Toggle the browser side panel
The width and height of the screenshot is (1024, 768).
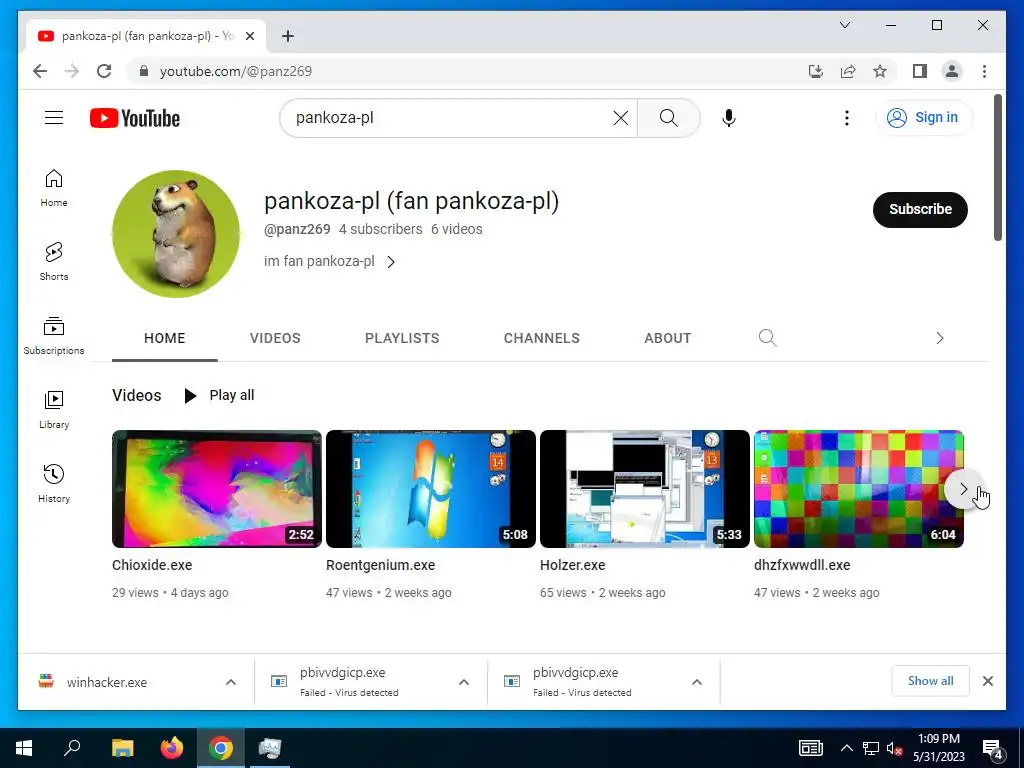click(920, 71)
